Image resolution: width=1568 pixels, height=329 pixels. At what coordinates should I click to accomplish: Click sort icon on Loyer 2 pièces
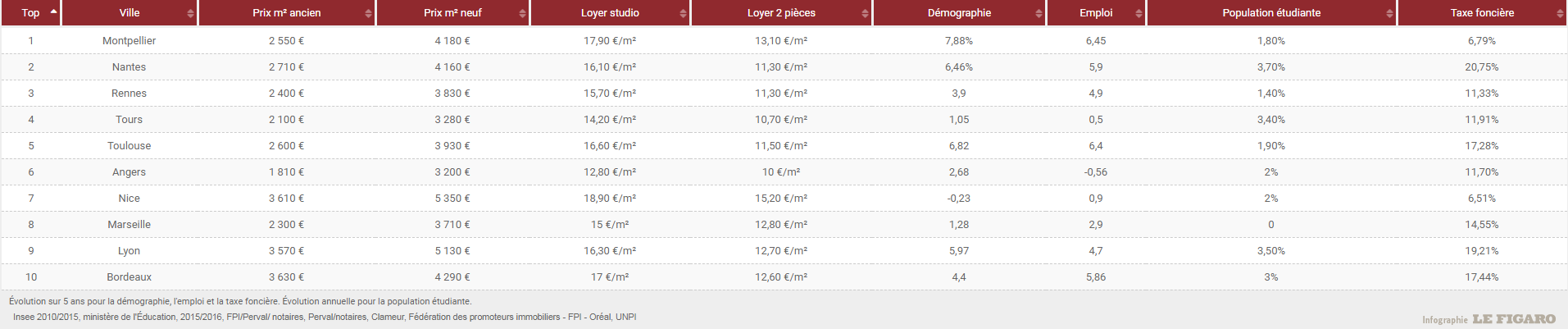[865, 13]
